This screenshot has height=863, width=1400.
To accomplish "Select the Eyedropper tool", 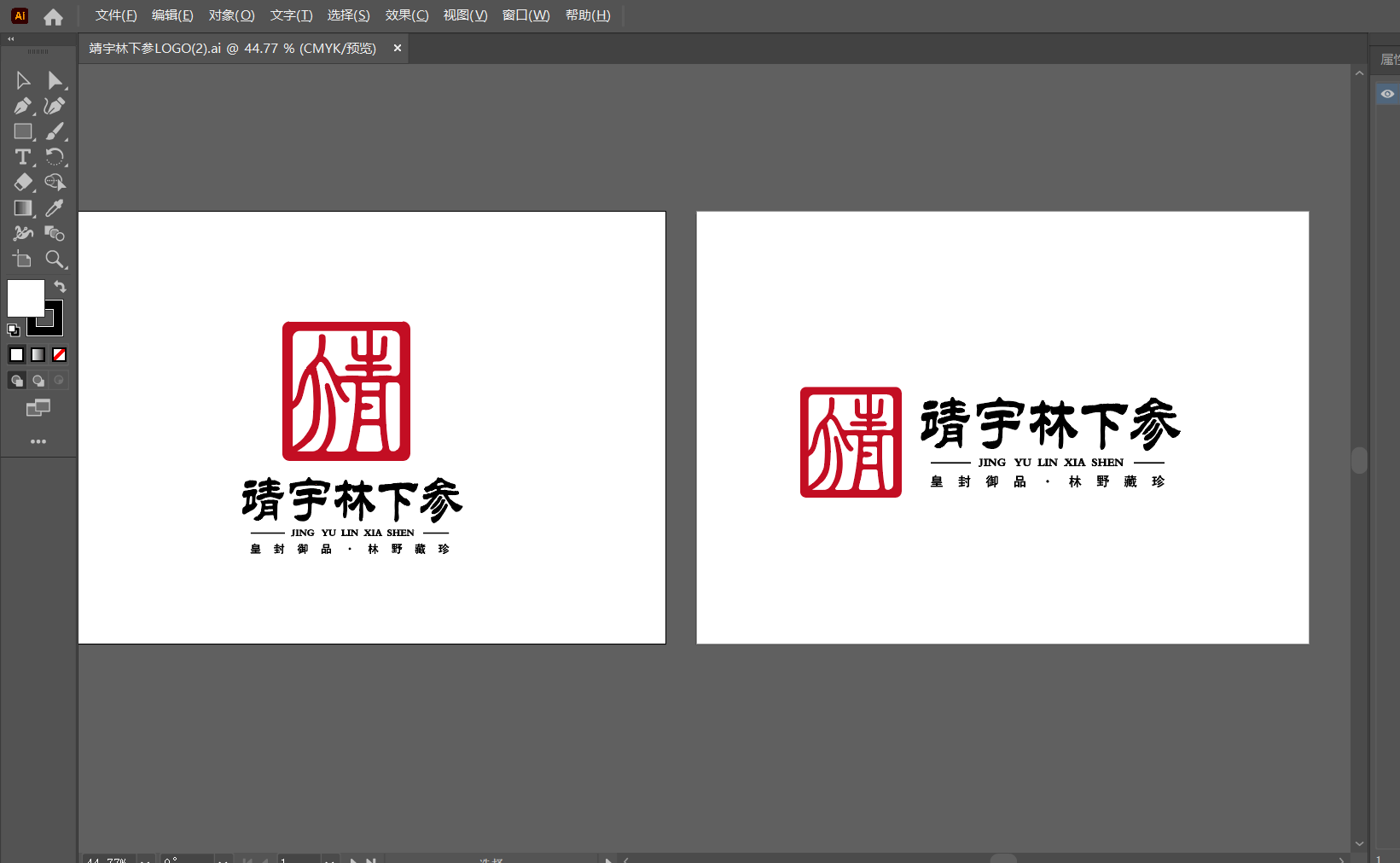I will coord(55,208).
